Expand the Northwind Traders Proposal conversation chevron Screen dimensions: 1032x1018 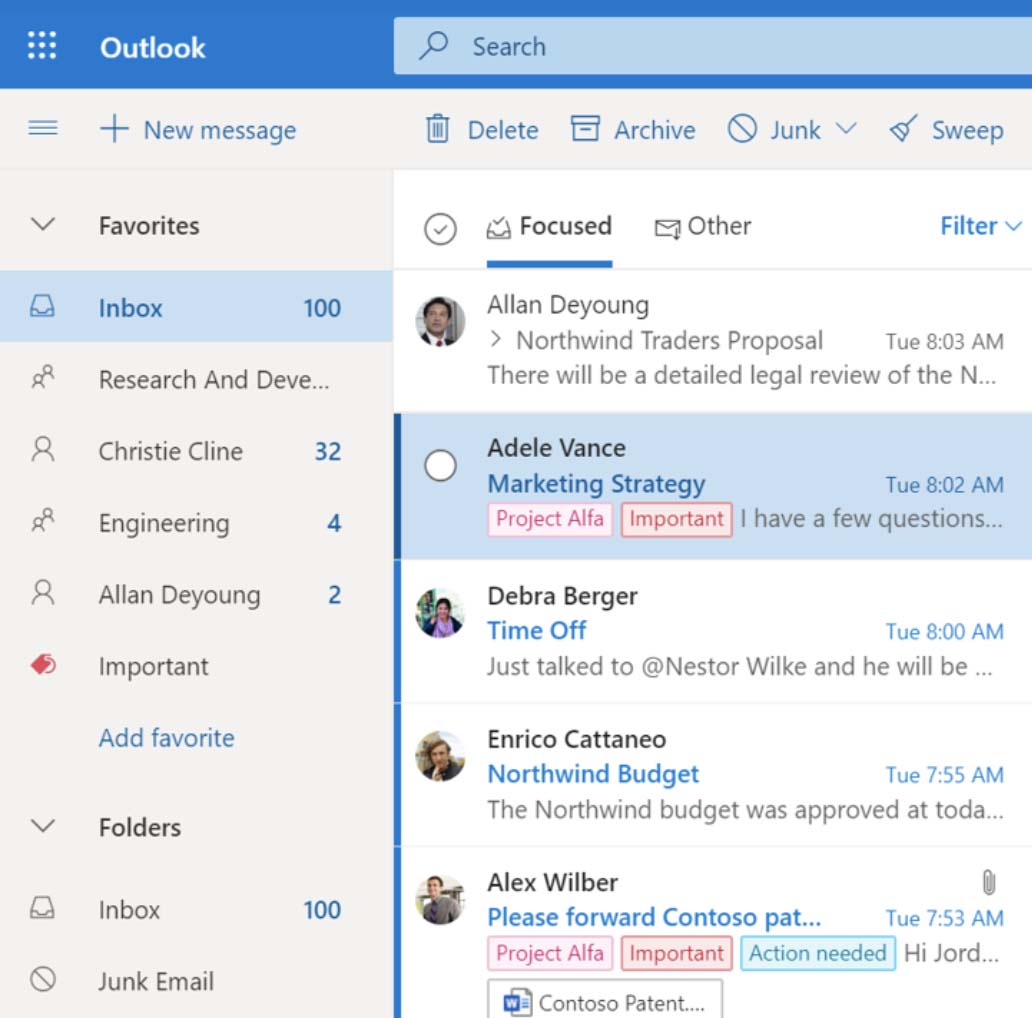[x=496, y=340]
